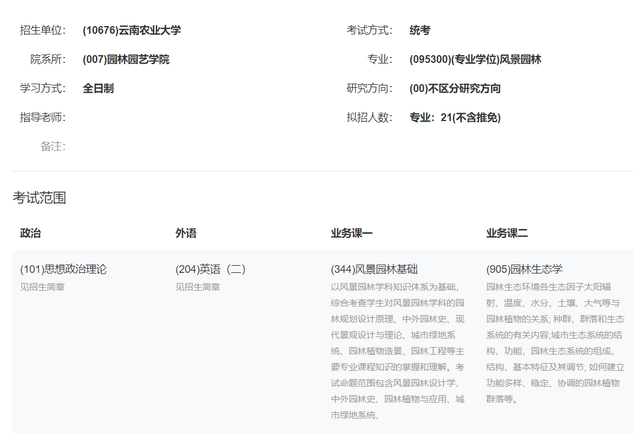Viewport: 640px width, 439px height.
Task: Click 见招生简章 under 思想政治理论
Action: pos(43,287)
